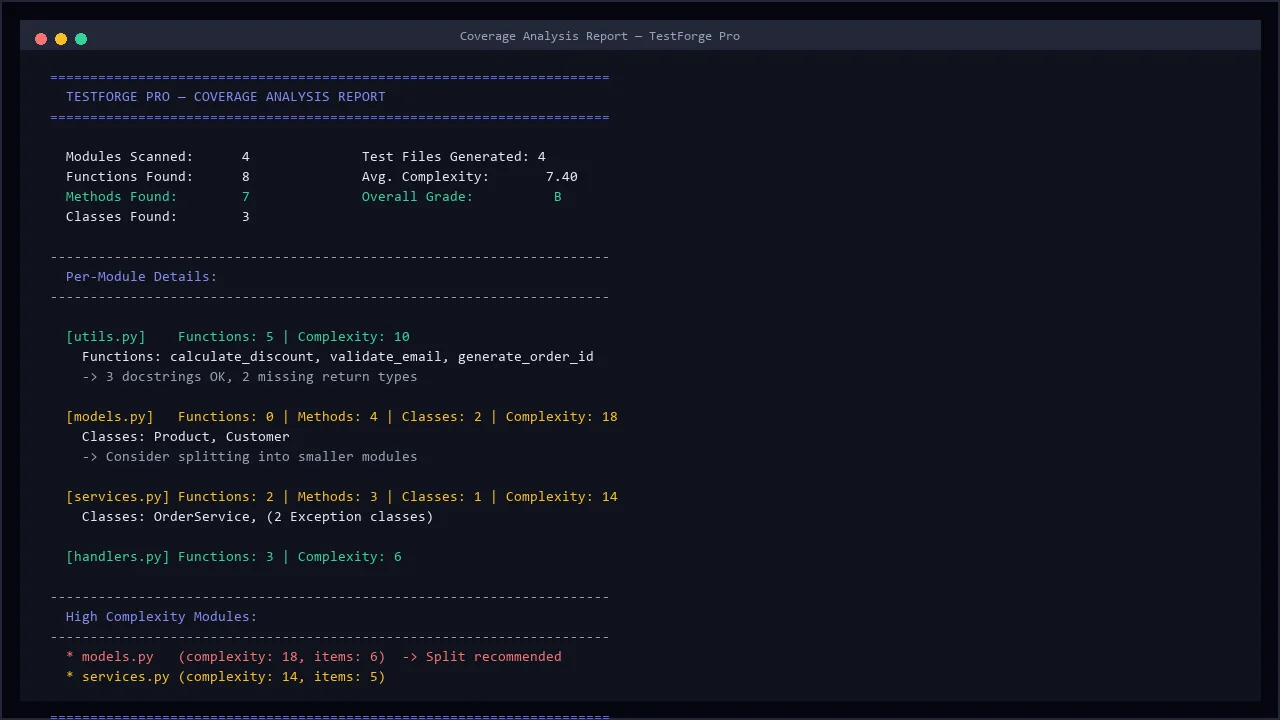This screenshot has height=720, width=1280.
Task: Click the function name 'calculate_discount'
Action: click(242, 357)
